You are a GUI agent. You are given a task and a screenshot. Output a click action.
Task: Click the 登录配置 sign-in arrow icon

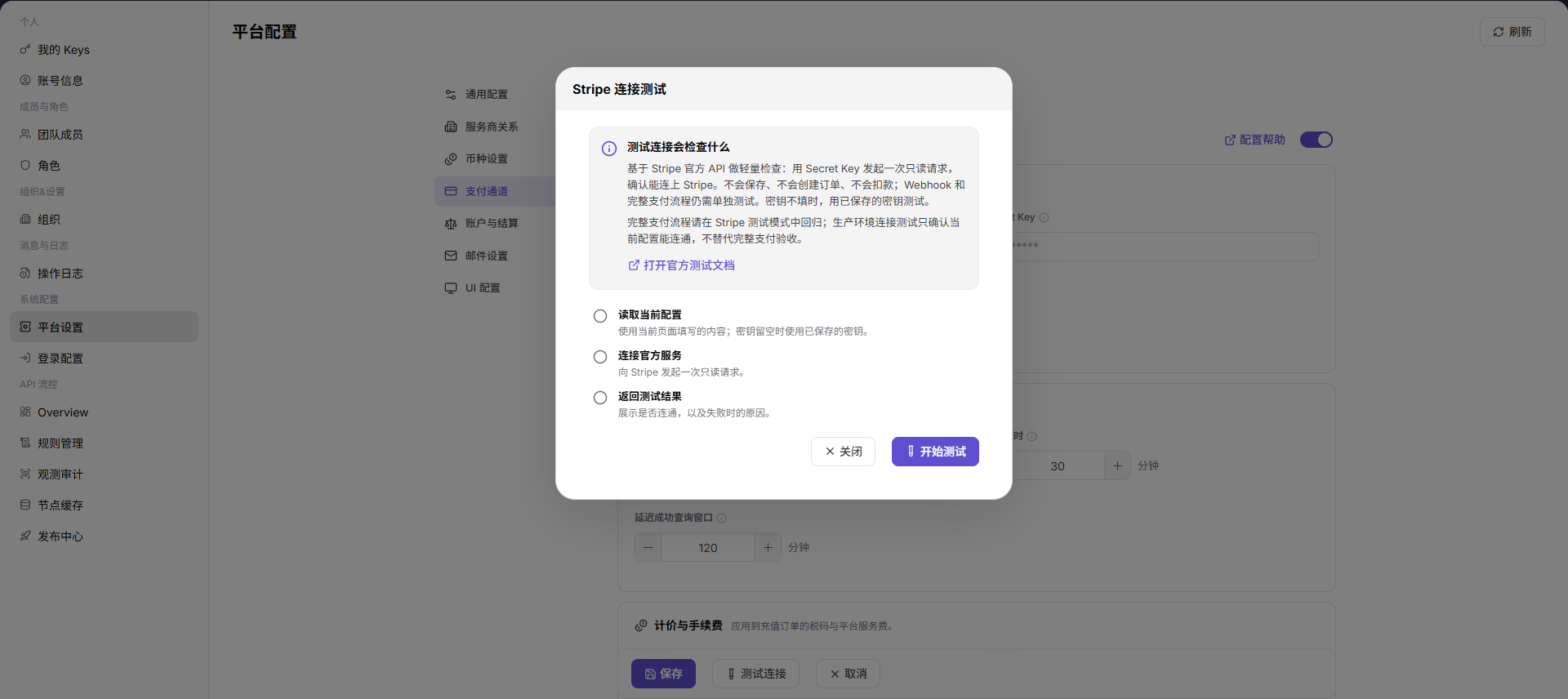[25, 358]
